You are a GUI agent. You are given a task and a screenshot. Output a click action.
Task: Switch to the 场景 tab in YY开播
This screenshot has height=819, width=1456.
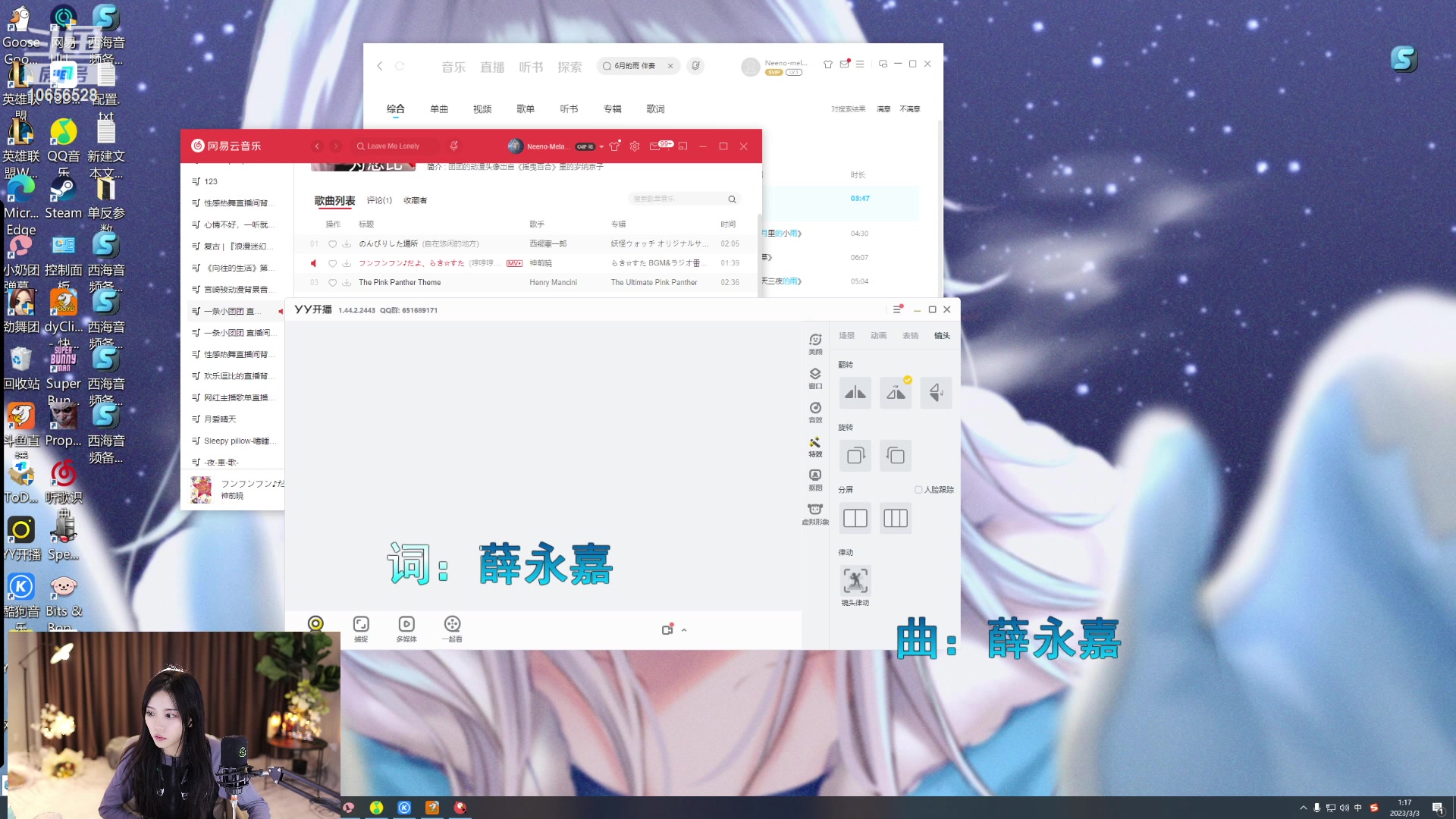tap(846, 335)
